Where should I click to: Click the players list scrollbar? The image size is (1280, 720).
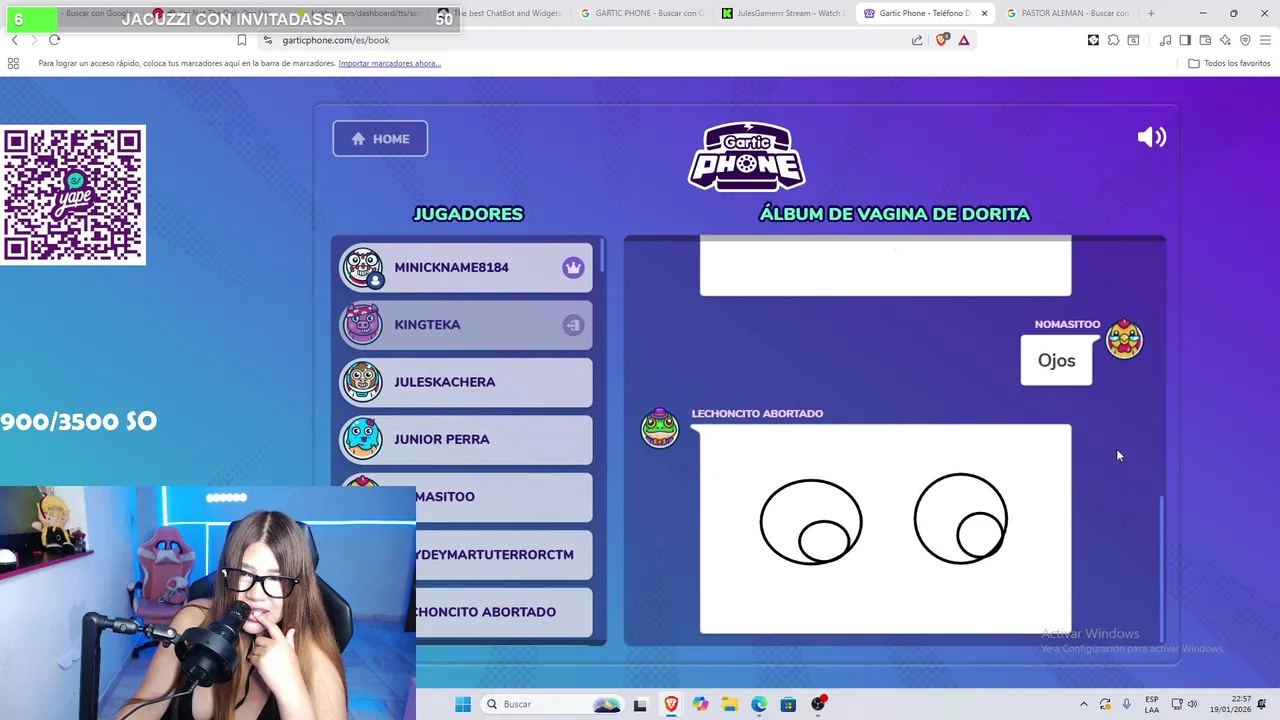pyautogui.click(x=602, y=255)
